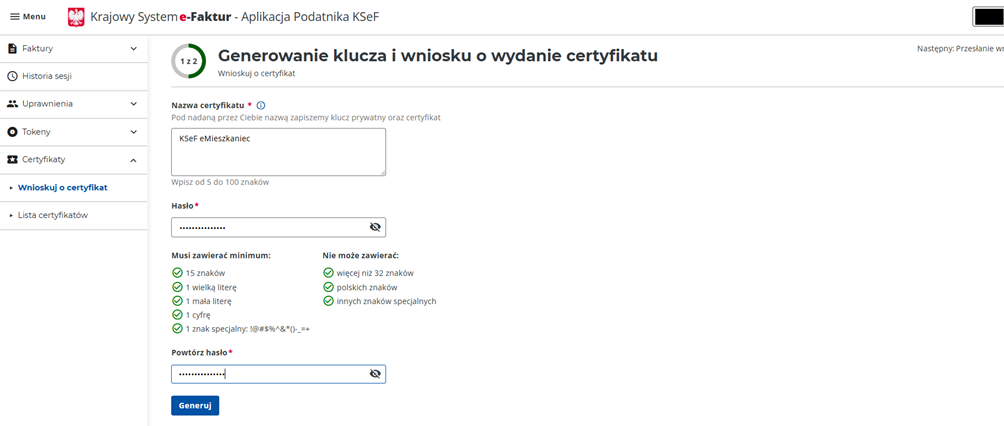Click the Faktury document icon
The image size is (1004, 426).
point(13,48)
